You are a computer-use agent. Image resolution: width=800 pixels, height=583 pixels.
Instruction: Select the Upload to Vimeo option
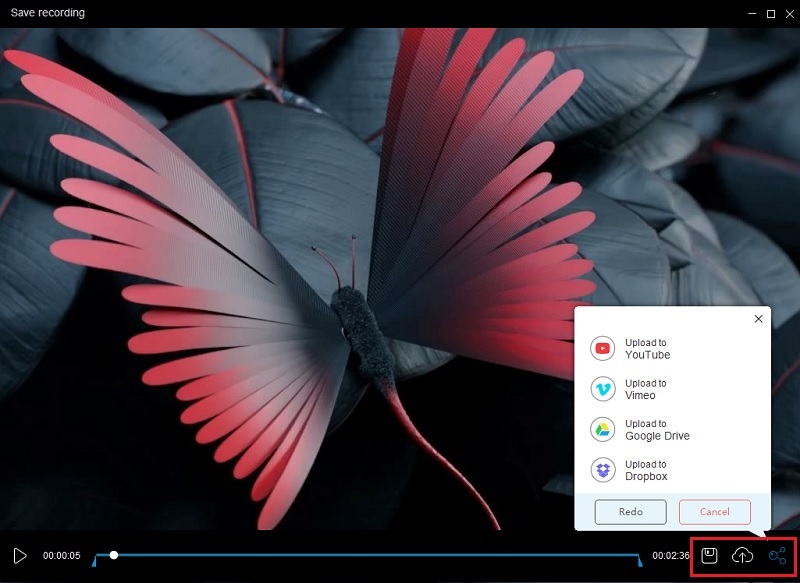(645, 388)
